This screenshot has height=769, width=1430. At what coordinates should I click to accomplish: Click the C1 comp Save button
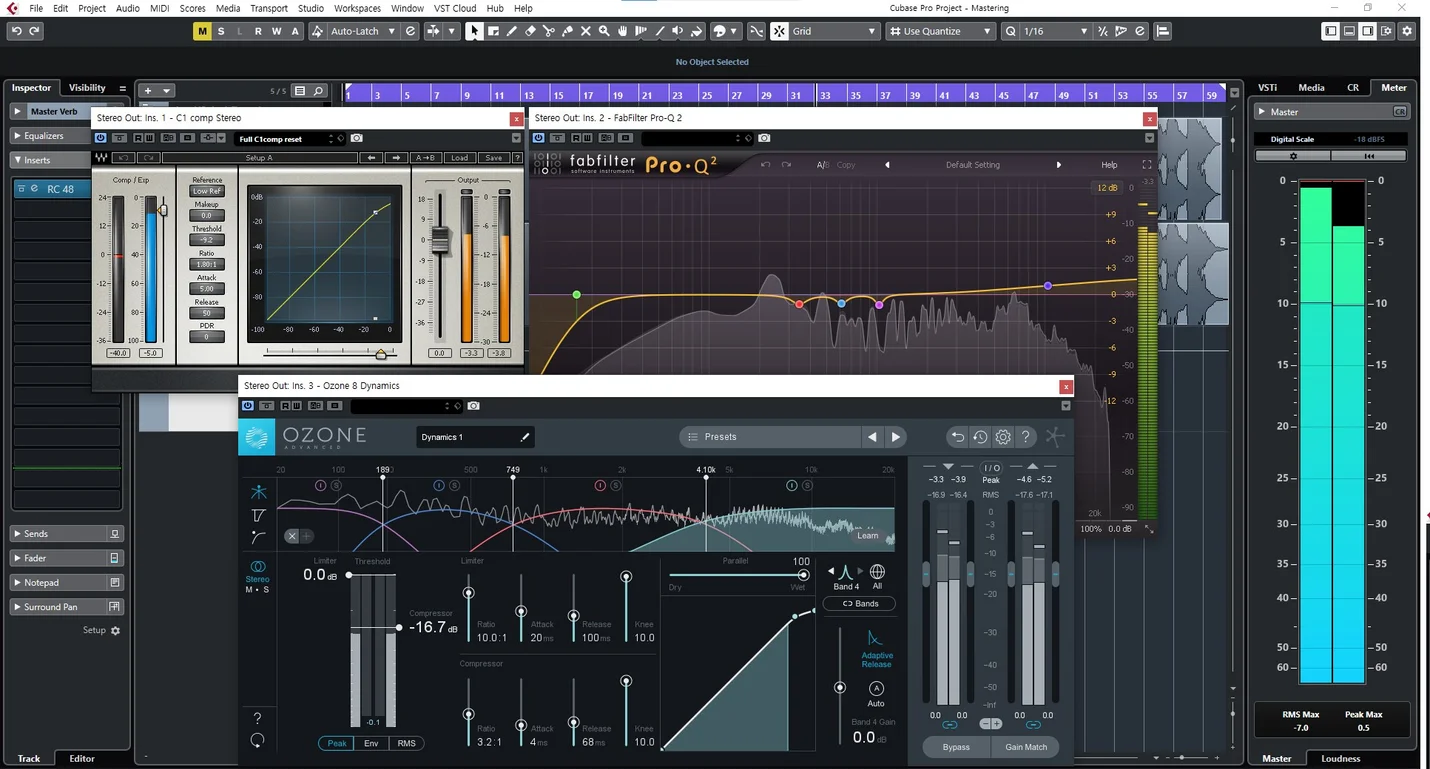[x=493, y=158]
